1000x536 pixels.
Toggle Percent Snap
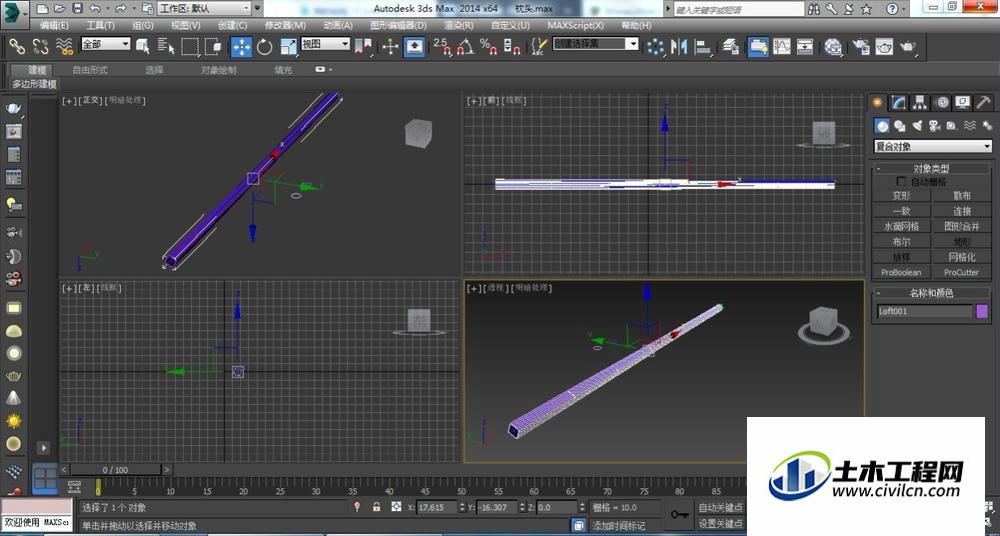(489, 46)
